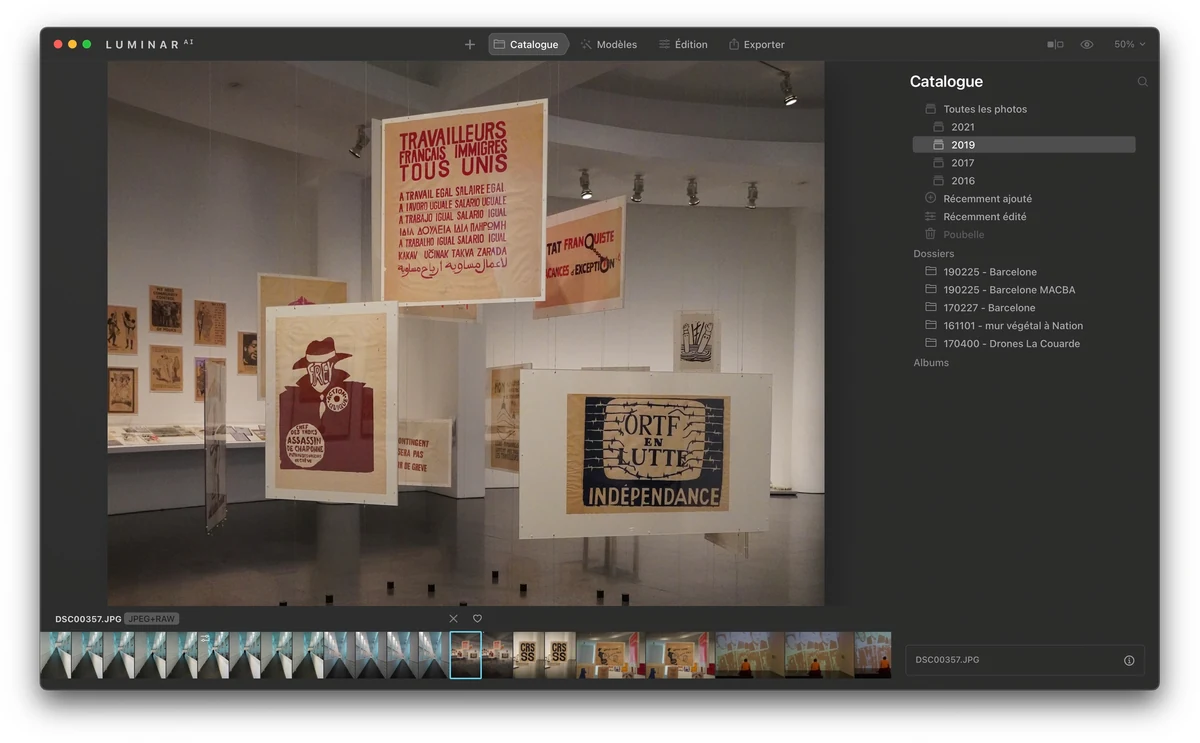The image size is (1200, 743).
Task: Click calendar icon beside Toutes les photos
Action: coord(930,109)
